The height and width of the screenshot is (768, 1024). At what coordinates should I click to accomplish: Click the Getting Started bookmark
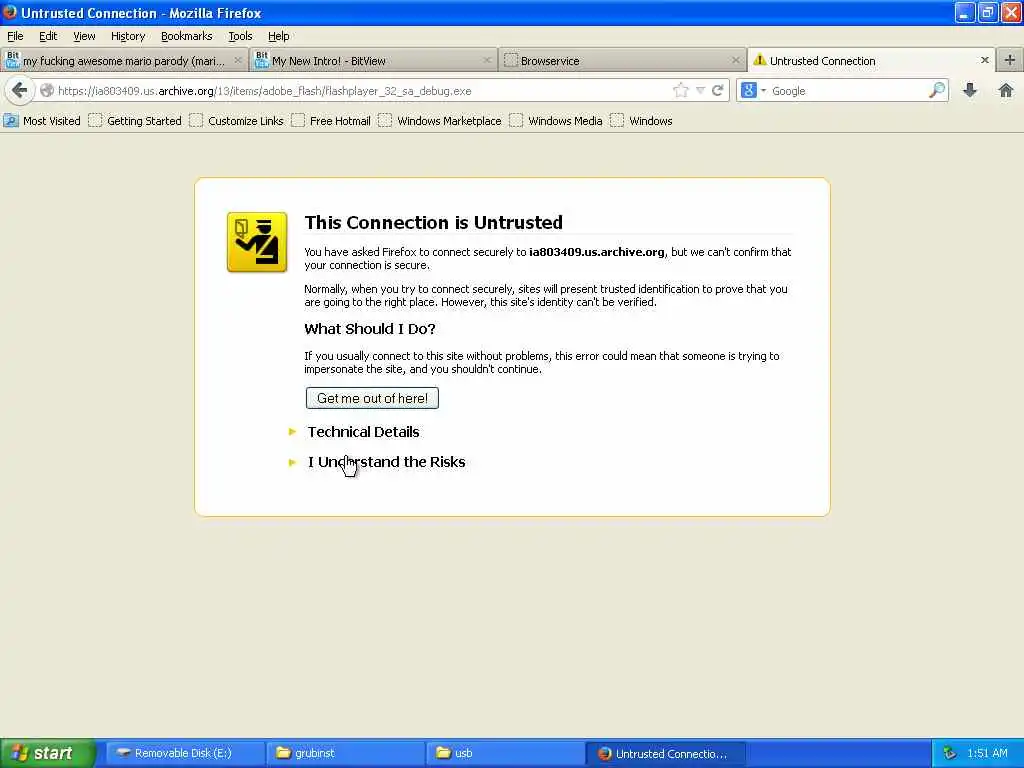coord(135,121)
